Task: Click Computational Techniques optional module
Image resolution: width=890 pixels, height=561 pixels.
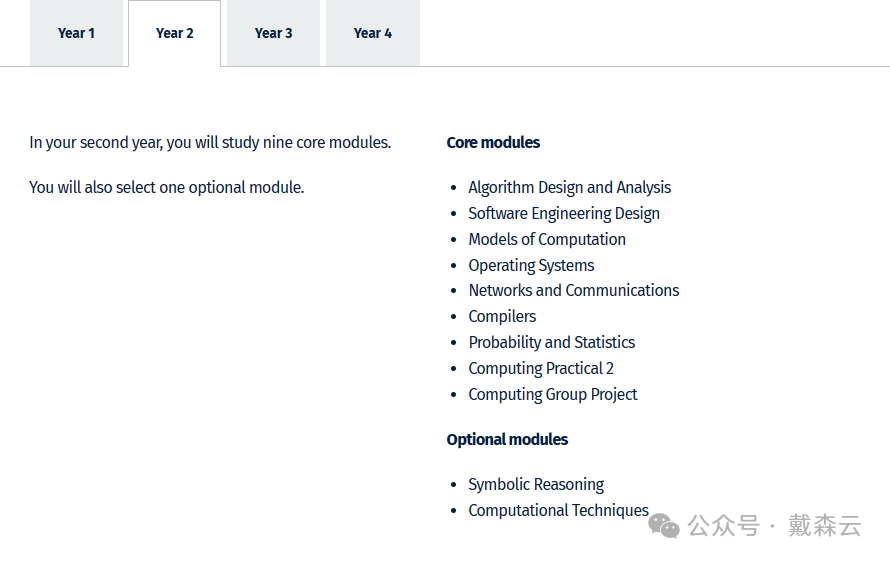Action: 558,510
